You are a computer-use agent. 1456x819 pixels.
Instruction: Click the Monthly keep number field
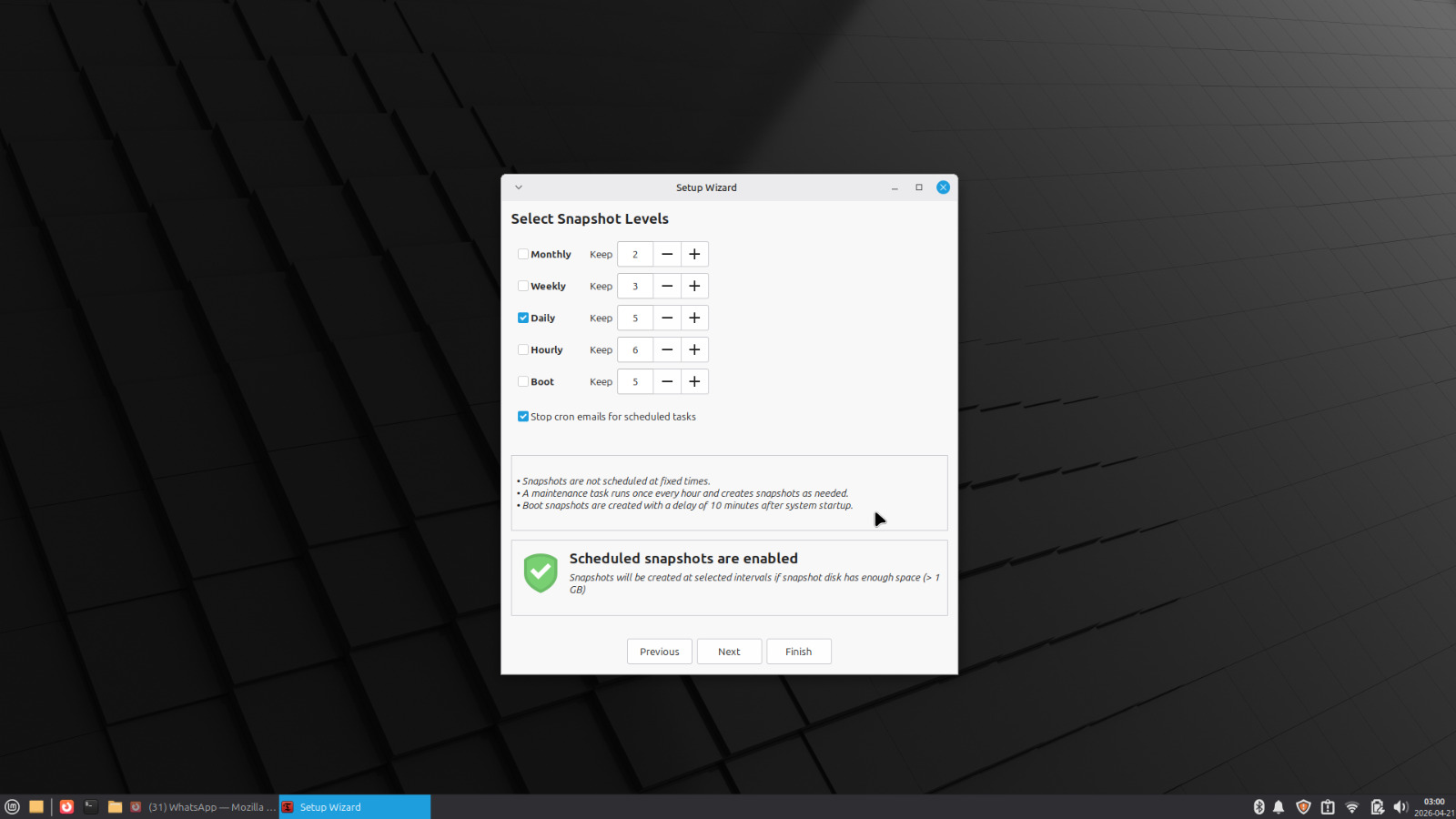[x=635, y=255]
